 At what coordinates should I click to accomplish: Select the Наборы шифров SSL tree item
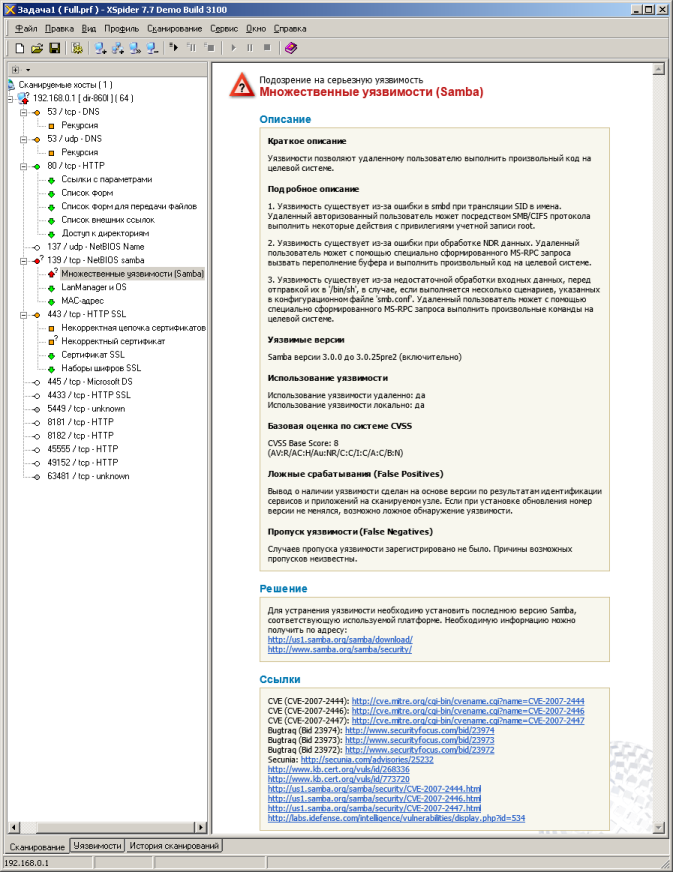pos(101,368)
